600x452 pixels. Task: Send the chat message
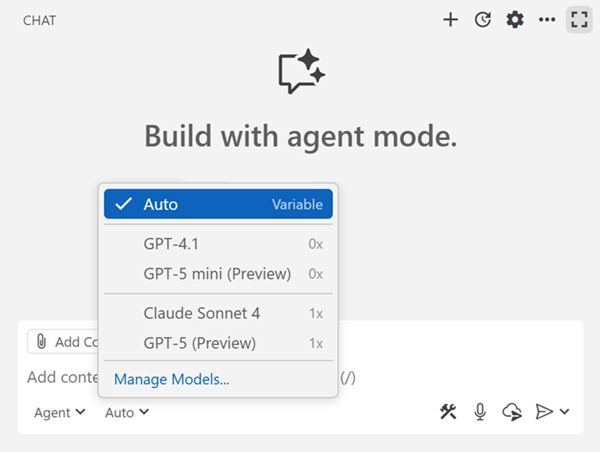click(x=543, y=411)
